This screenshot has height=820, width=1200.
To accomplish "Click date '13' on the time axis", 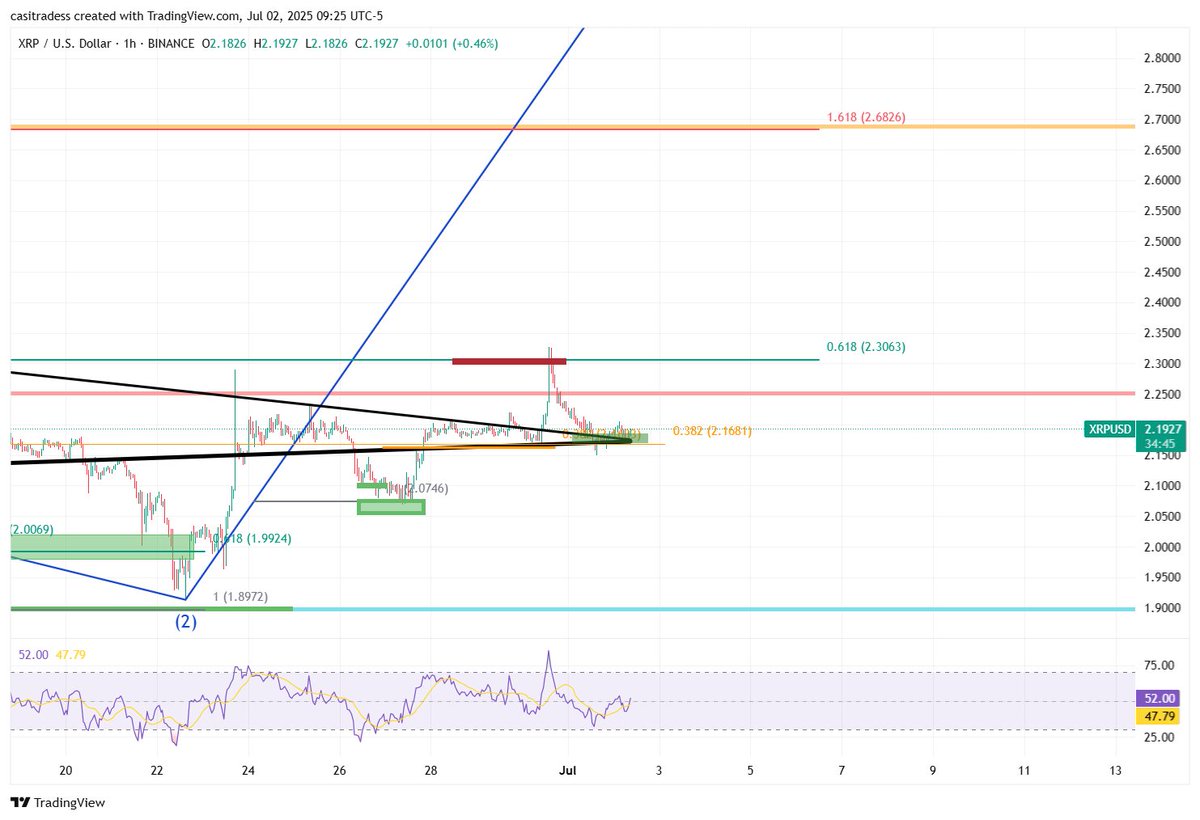I will click(x=1116, y=770).
